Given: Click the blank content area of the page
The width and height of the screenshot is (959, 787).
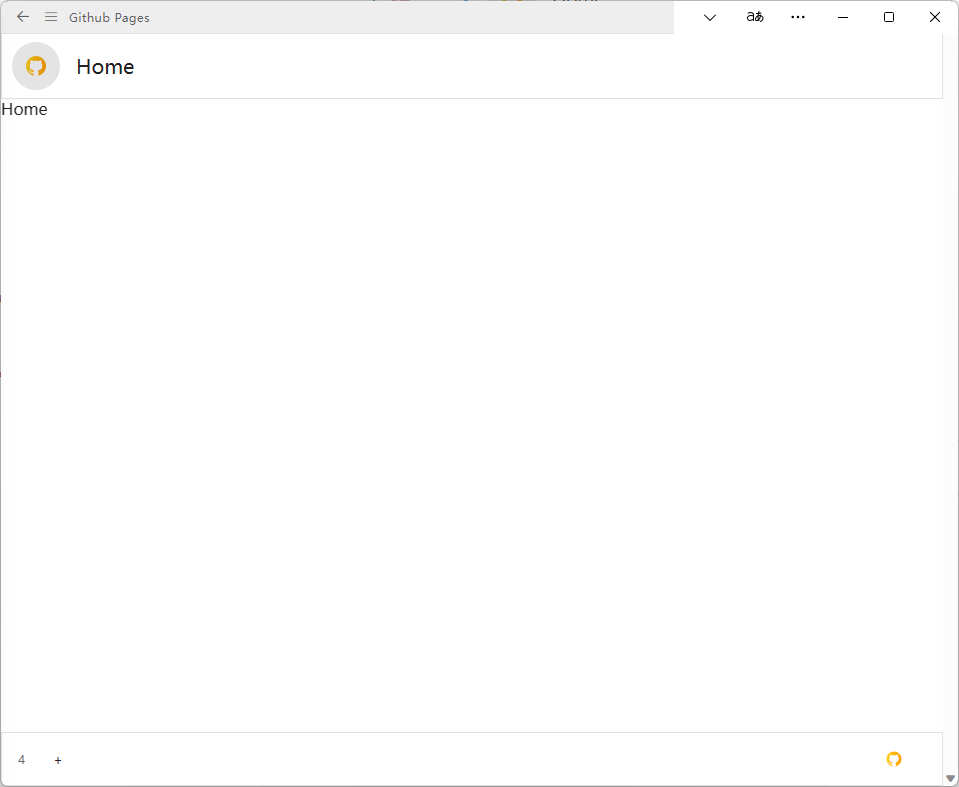Looking at the screenshot, I should click(x=470, y=420).
